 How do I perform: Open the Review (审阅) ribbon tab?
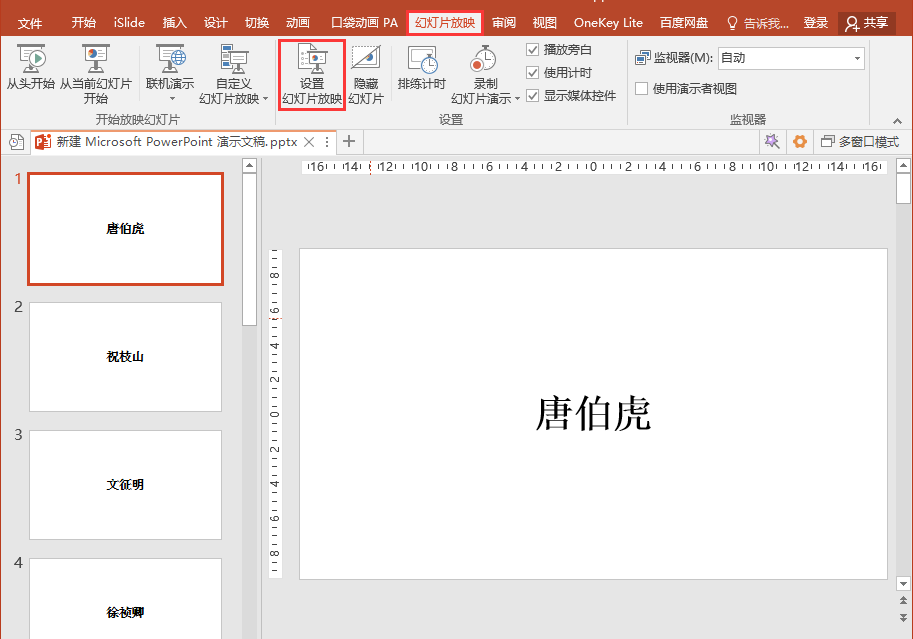504,23
